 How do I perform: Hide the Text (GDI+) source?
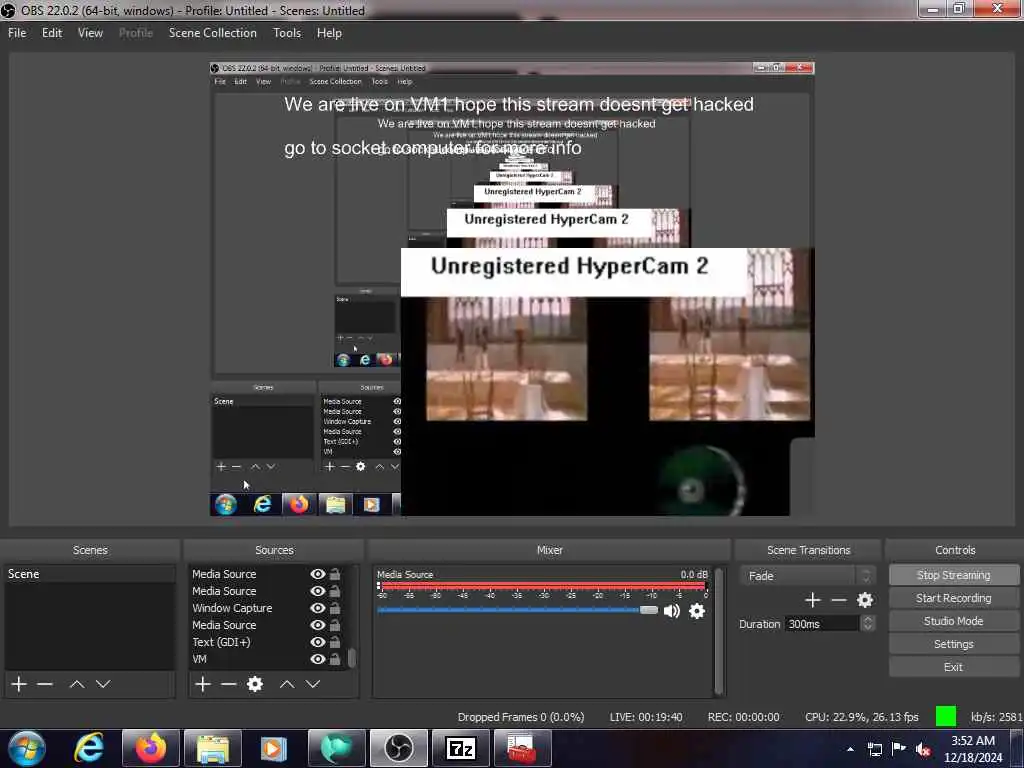pos(317,642)
